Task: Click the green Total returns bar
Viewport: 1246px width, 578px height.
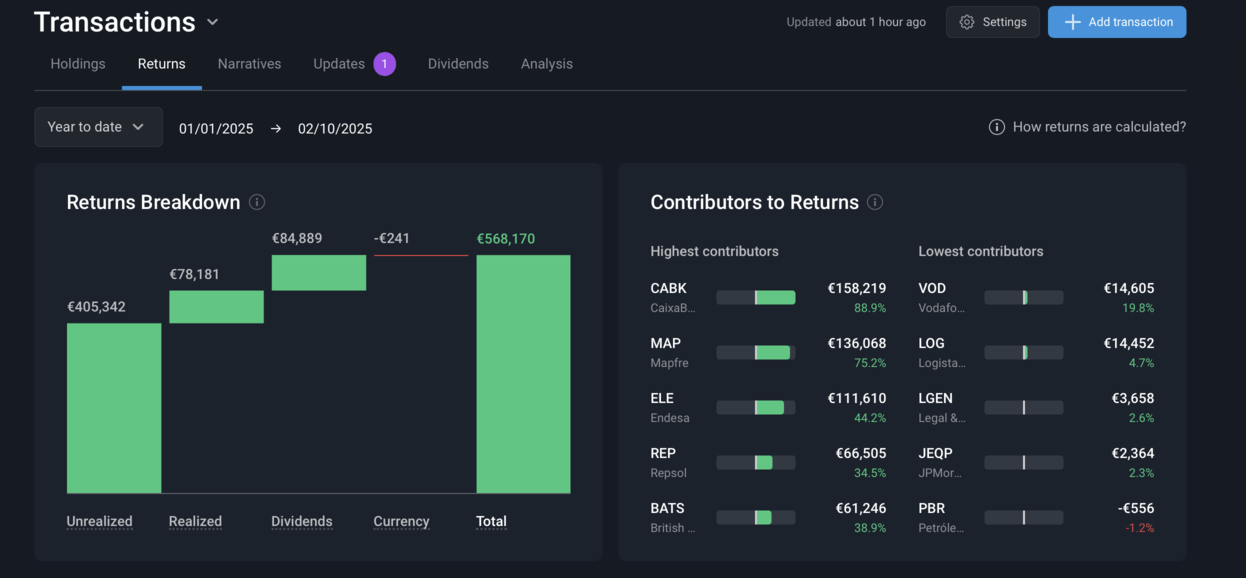Action: tap(523, 374)
